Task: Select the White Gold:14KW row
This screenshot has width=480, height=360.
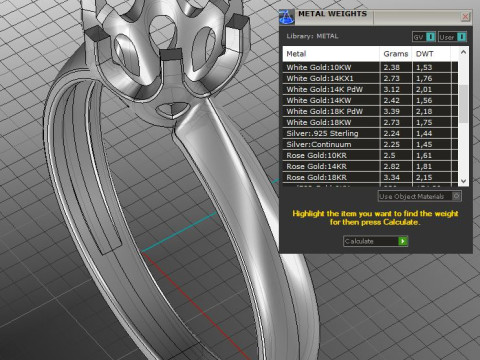Action: [370, 100]
